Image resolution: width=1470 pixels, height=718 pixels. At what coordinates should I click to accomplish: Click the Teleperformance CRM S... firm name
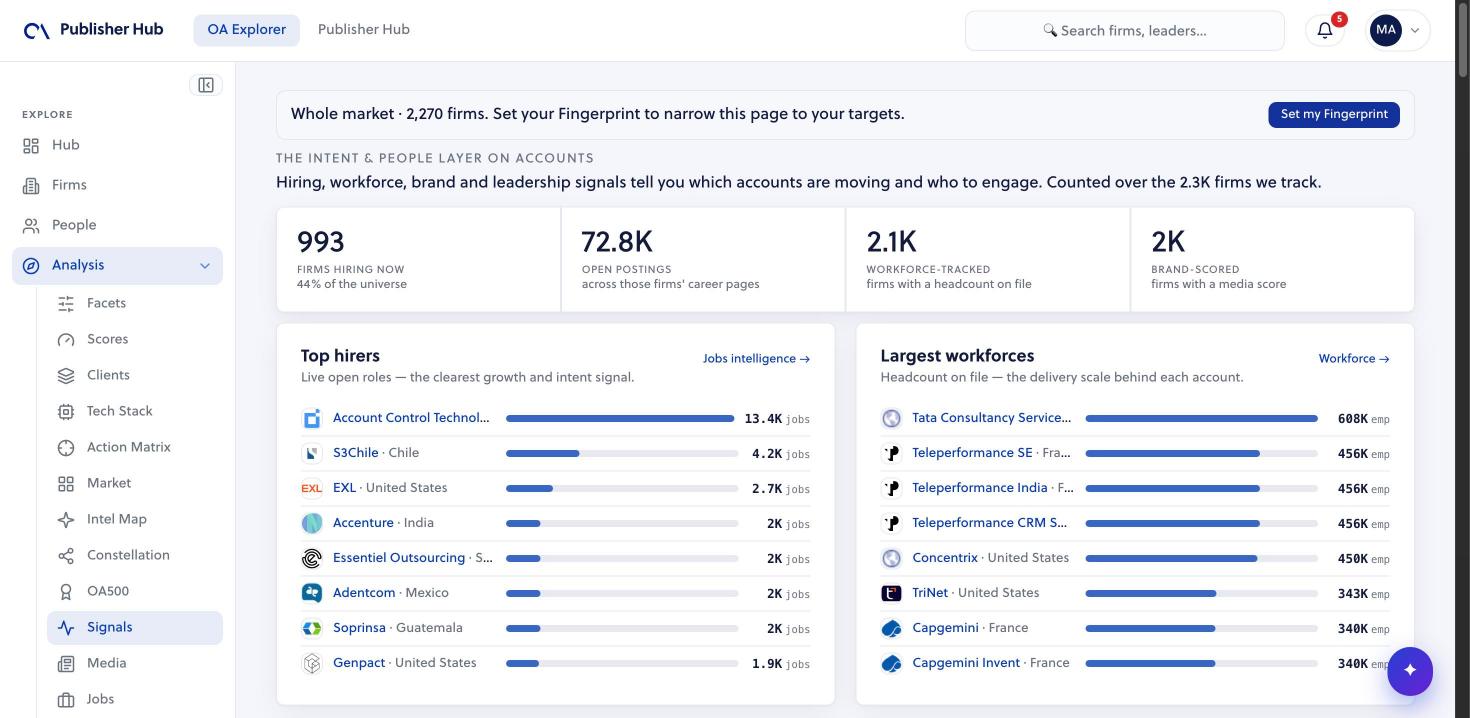click(x=990, y=523)
